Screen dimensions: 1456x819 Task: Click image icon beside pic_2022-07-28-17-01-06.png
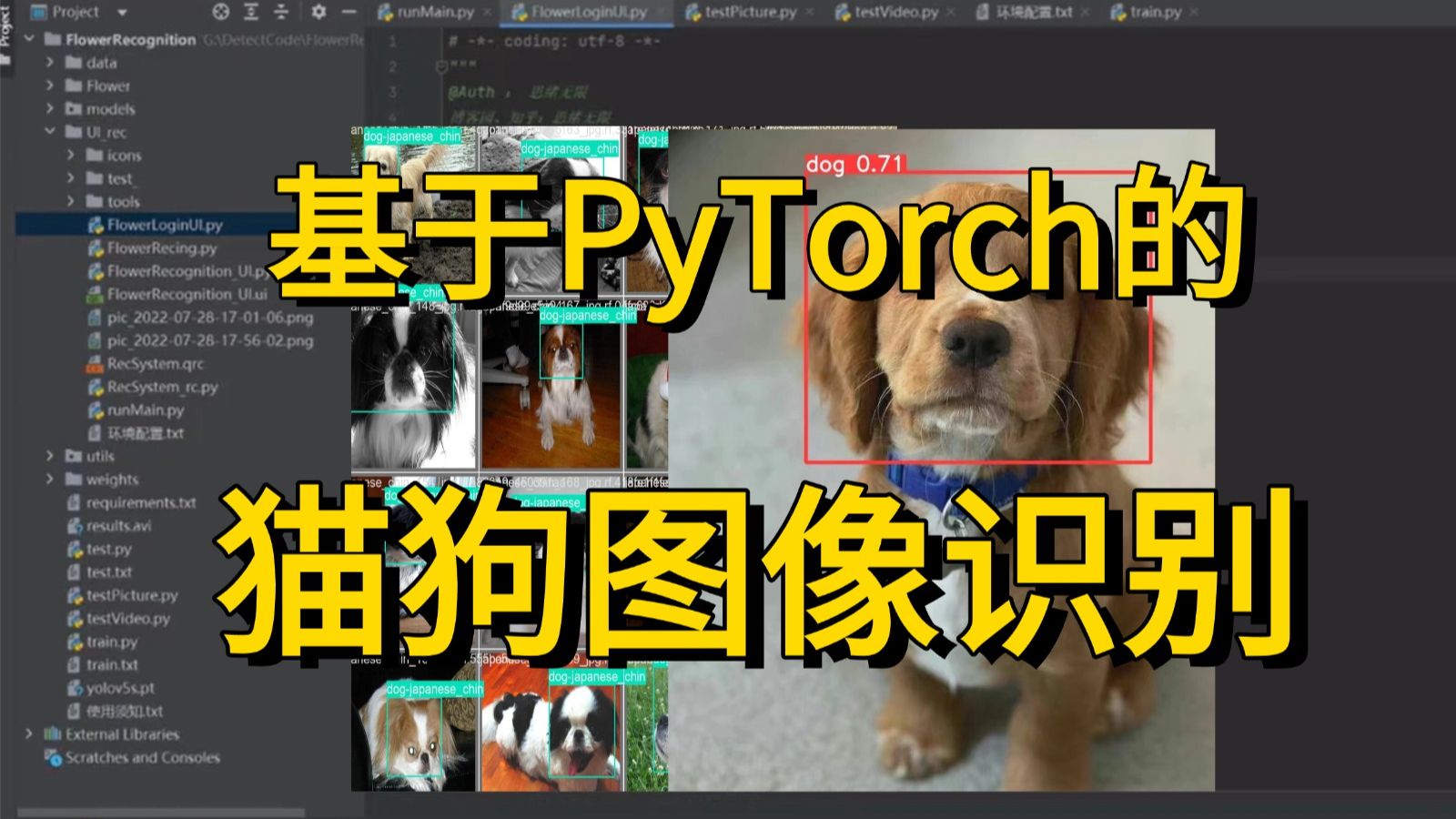(95, 318)
